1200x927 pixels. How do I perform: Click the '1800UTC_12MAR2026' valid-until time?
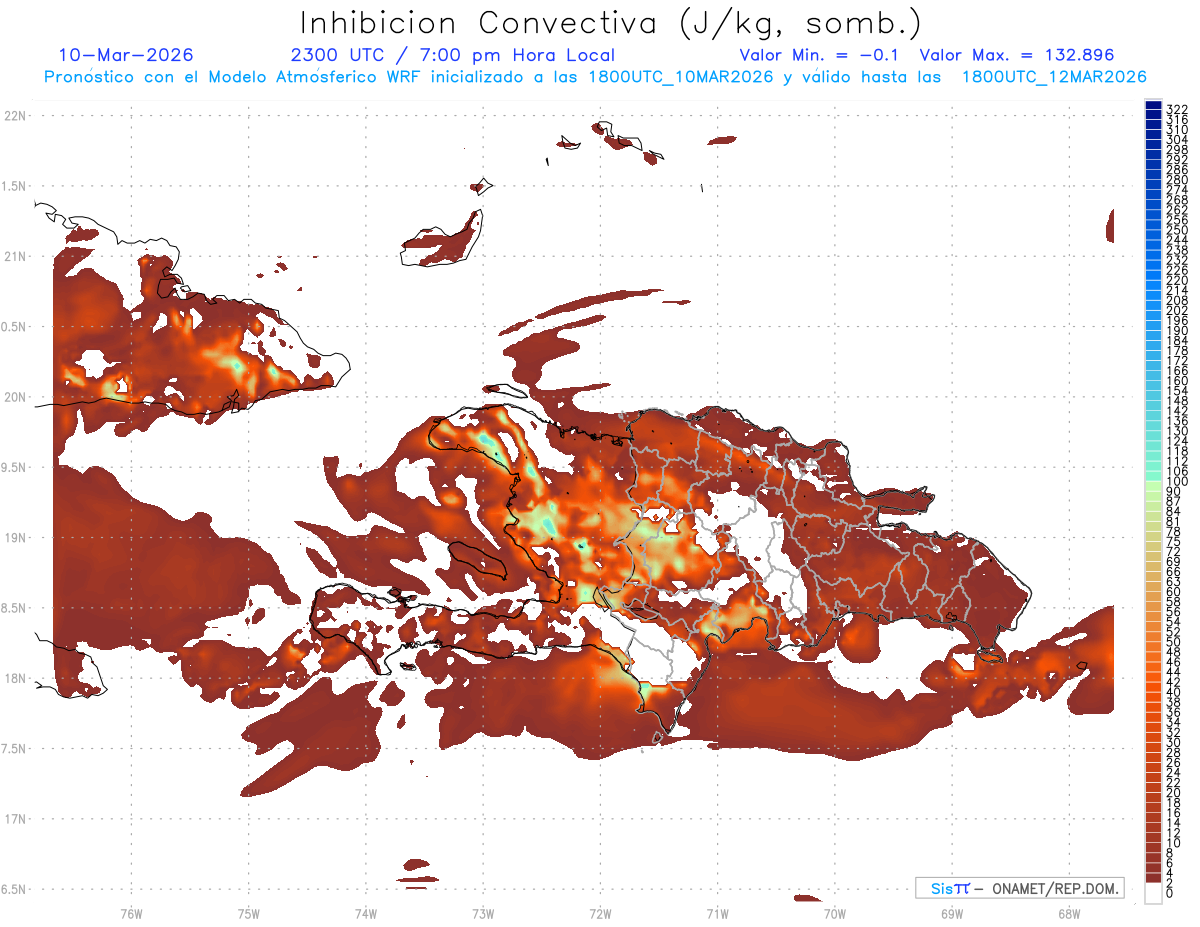click(x=1054, y=77)
